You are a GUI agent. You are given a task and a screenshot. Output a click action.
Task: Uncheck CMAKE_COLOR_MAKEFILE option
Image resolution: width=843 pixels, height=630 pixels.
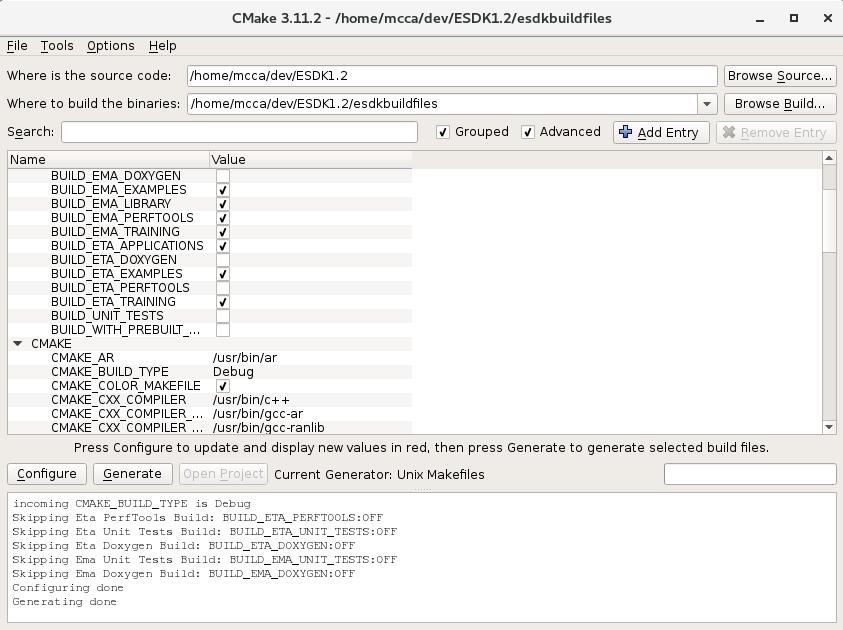coord(223,385)
